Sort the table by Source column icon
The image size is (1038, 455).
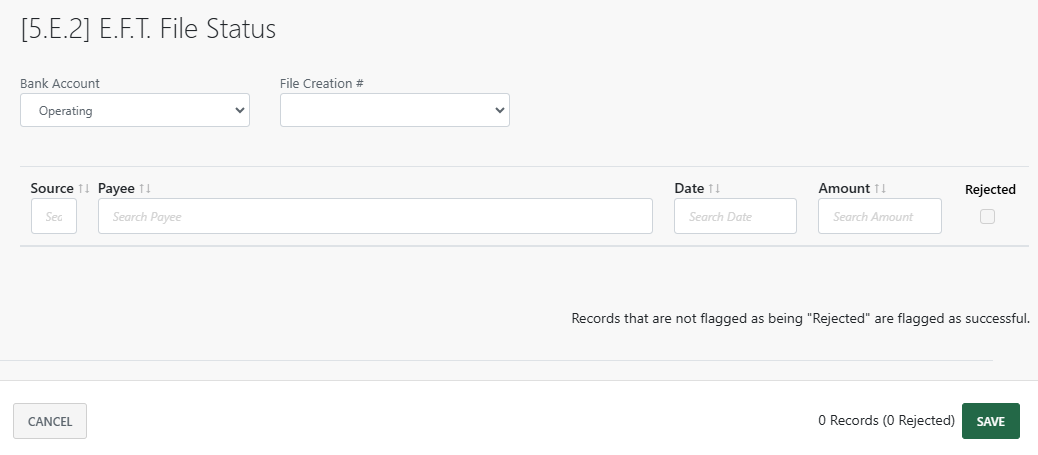pyautogui.click(x=84, y=188)
